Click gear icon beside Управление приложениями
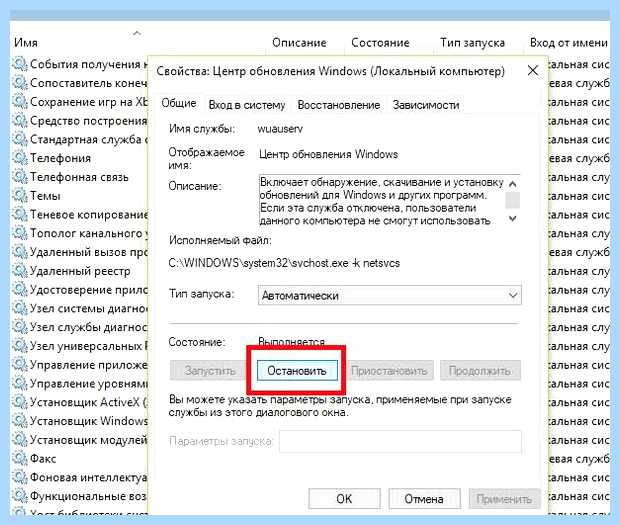Image resolution: width=620 pixels, height=525 pixels. 20,364
